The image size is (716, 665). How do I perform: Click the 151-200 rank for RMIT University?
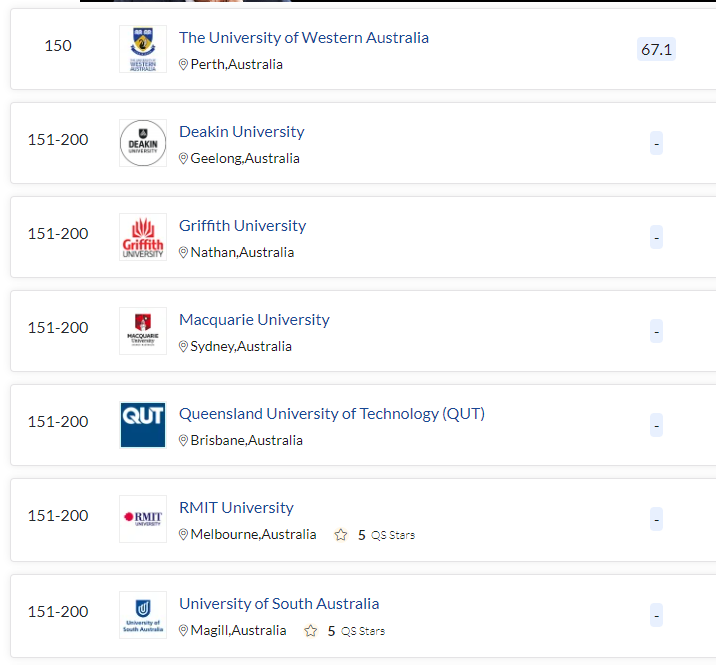coord(58,516)
